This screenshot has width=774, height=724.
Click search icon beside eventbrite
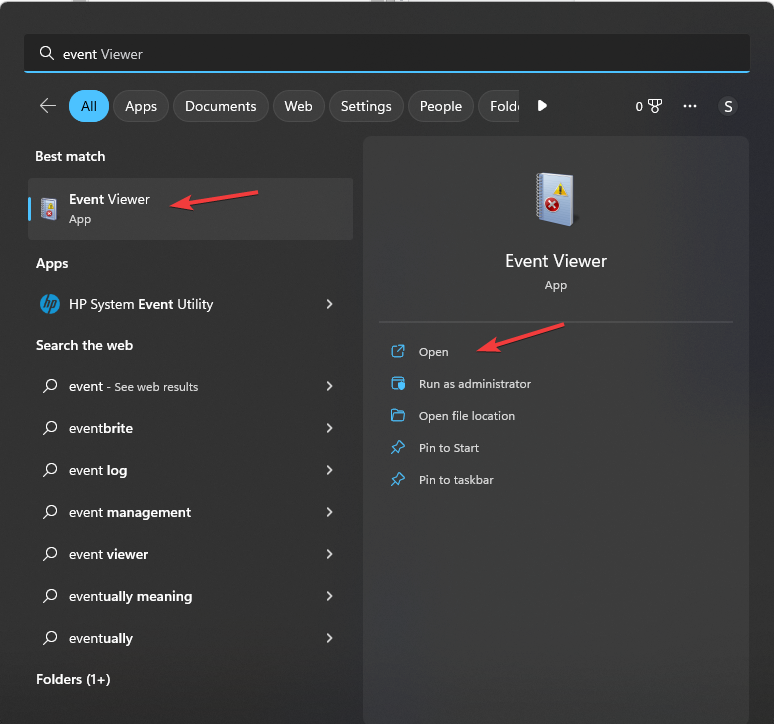(50, 427)
